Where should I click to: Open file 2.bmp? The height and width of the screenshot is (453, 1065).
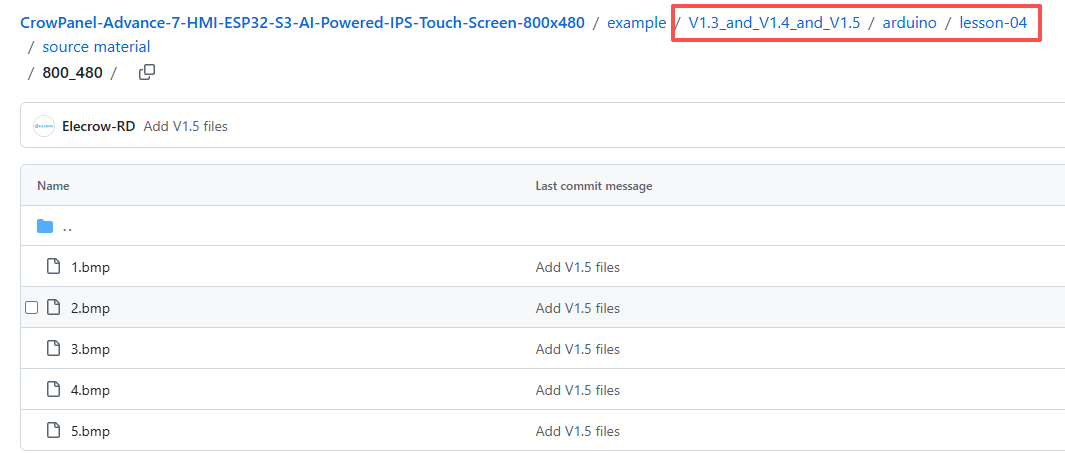click(x=90, y=308)
